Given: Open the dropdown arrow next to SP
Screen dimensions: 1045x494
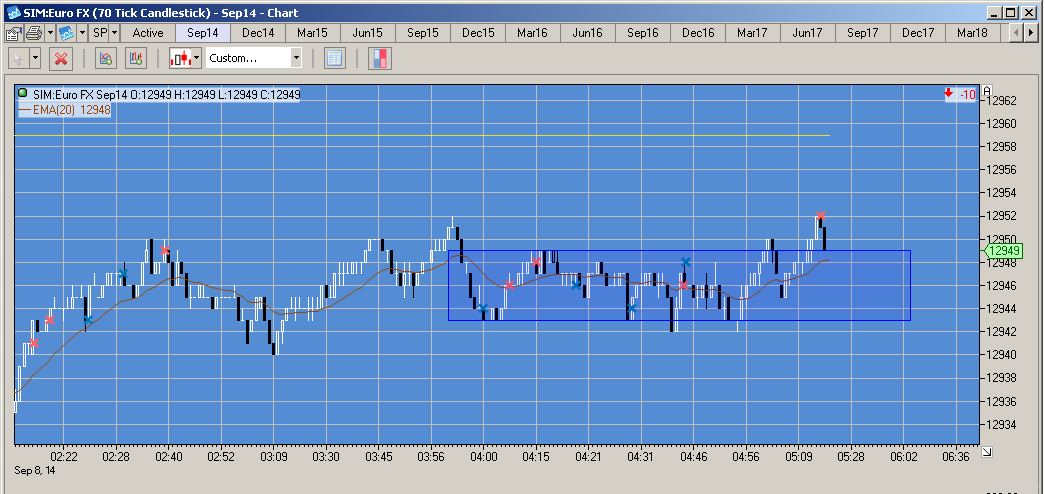Looking at the screenshot, I should point(115,33).
